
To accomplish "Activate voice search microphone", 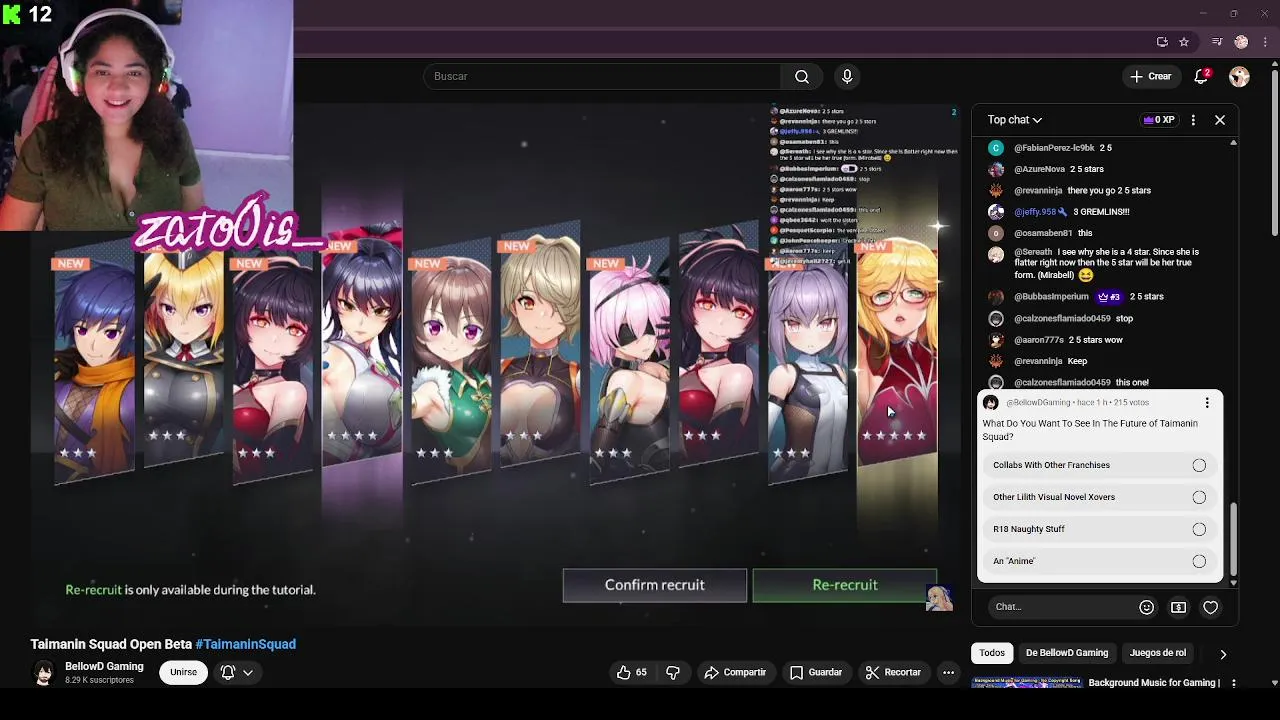I will pyautogui.click(x=847, y=76).
